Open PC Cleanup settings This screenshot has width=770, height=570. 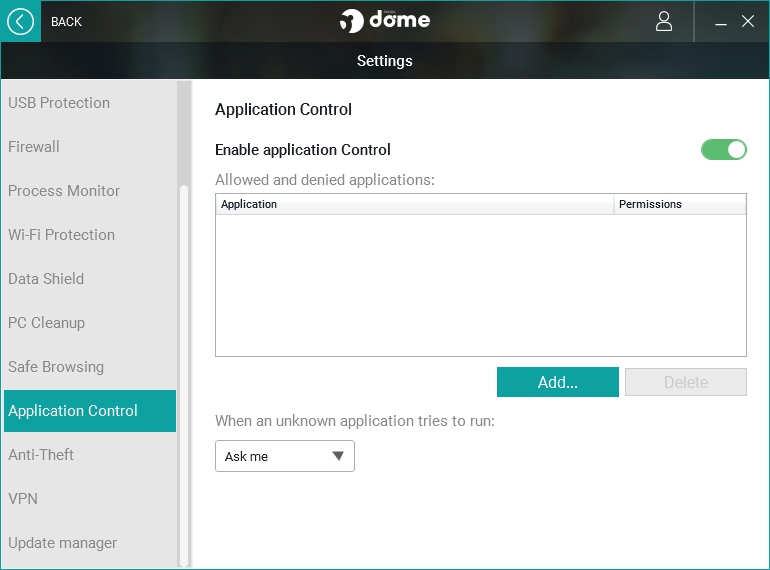(x=46, y=323)
